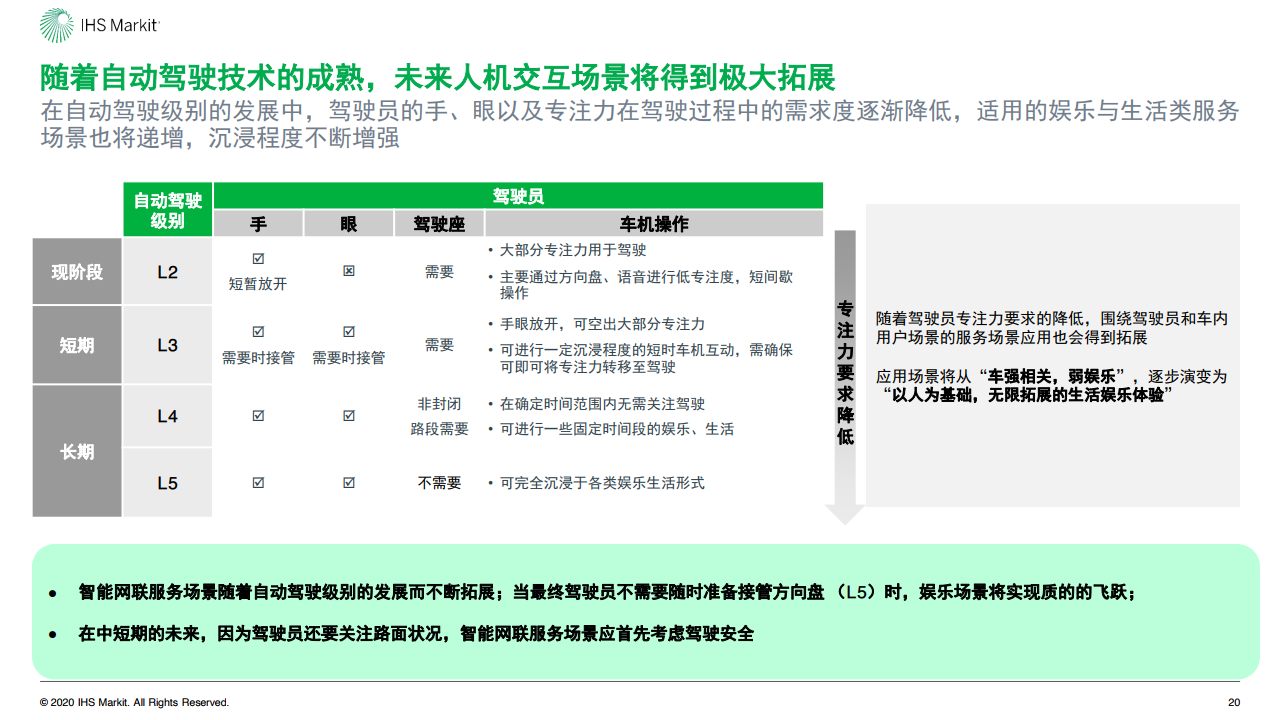This screenshot has width=1280, height=720.
Task: Click the column header 驾驶座
Action: coord(439,224)
